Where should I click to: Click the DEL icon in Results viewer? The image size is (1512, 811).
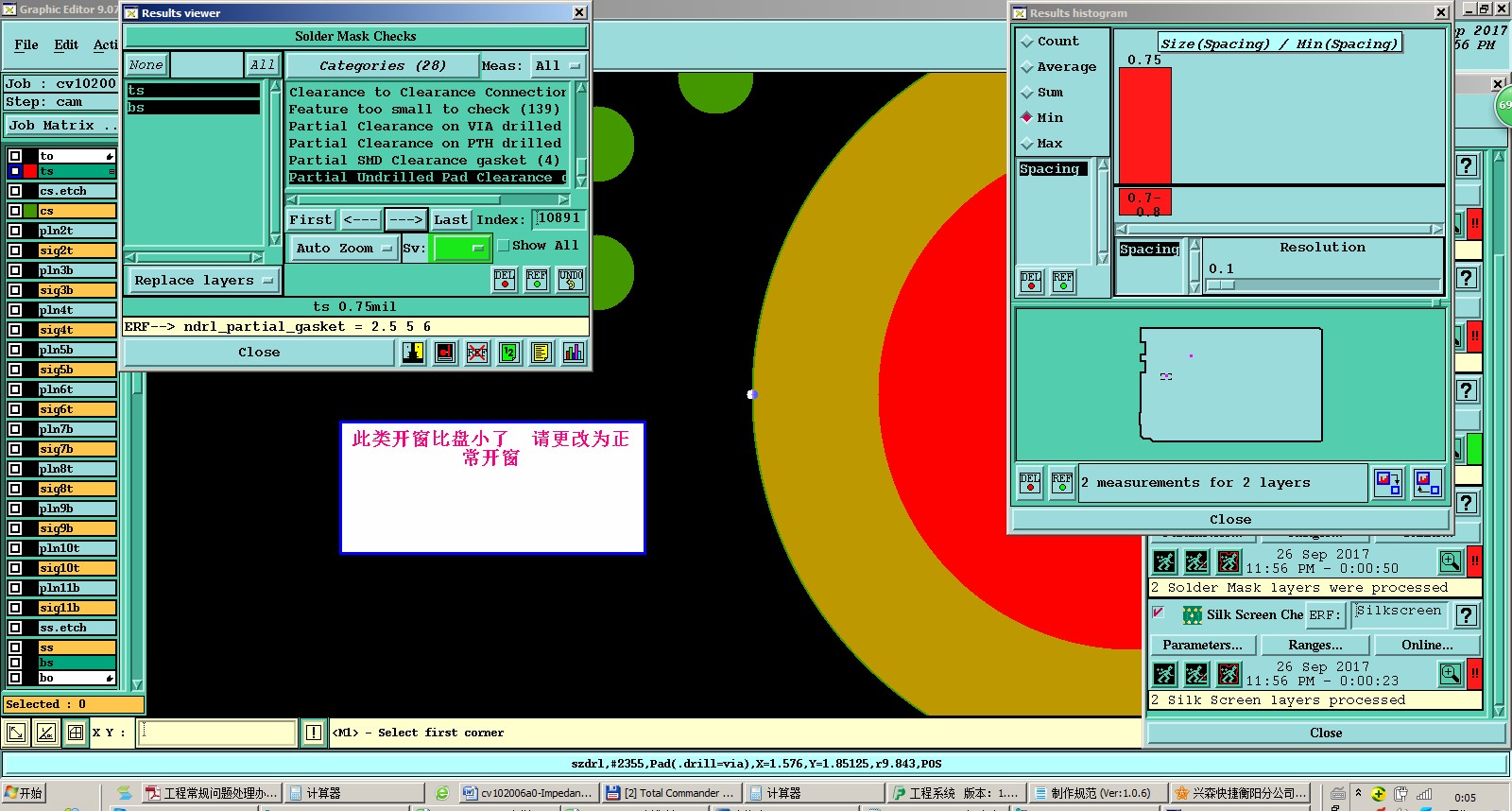[x=505, y=280]
